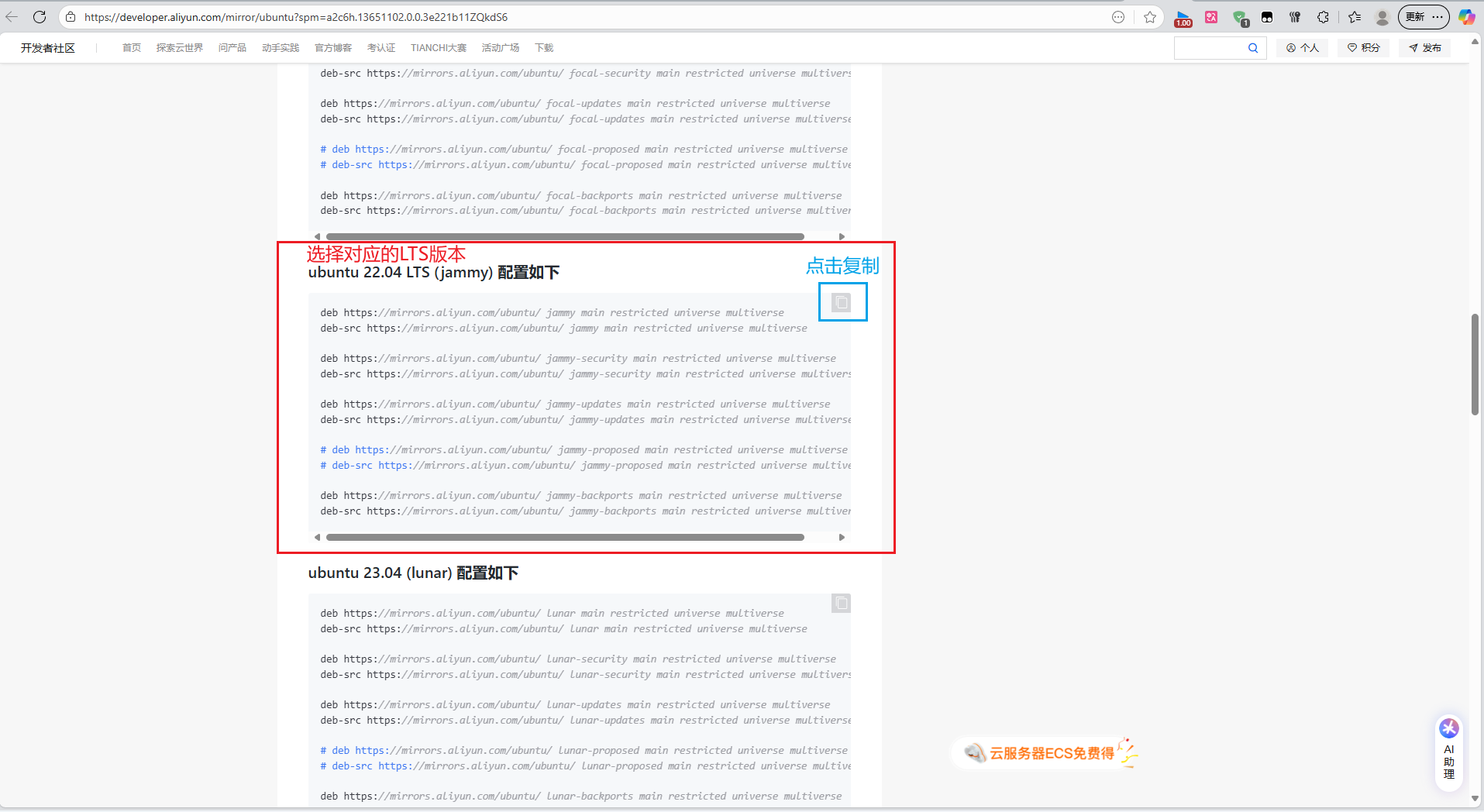Viewport: 1484px width, 812px height.
Task: Click right arrow of focal code block scrollbar
Action: tap(842, 236)
